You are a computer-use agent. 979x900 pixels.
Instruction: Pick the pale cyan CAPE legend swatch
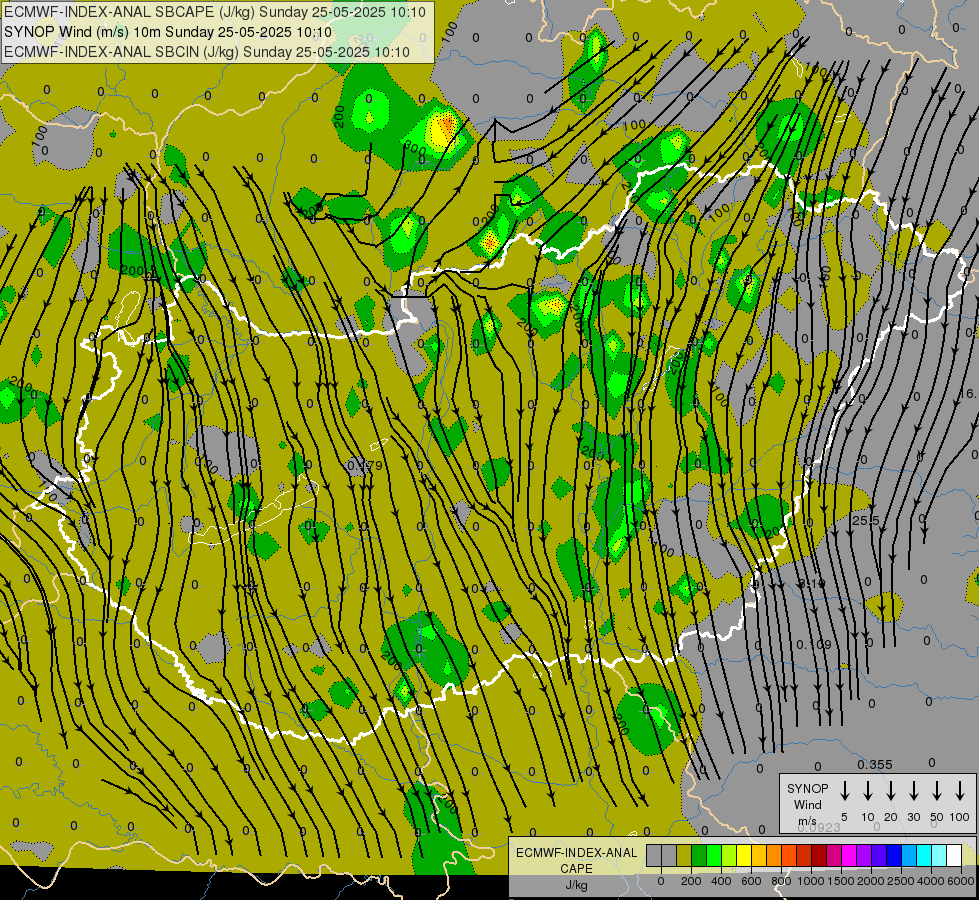[x=939, y=856]
